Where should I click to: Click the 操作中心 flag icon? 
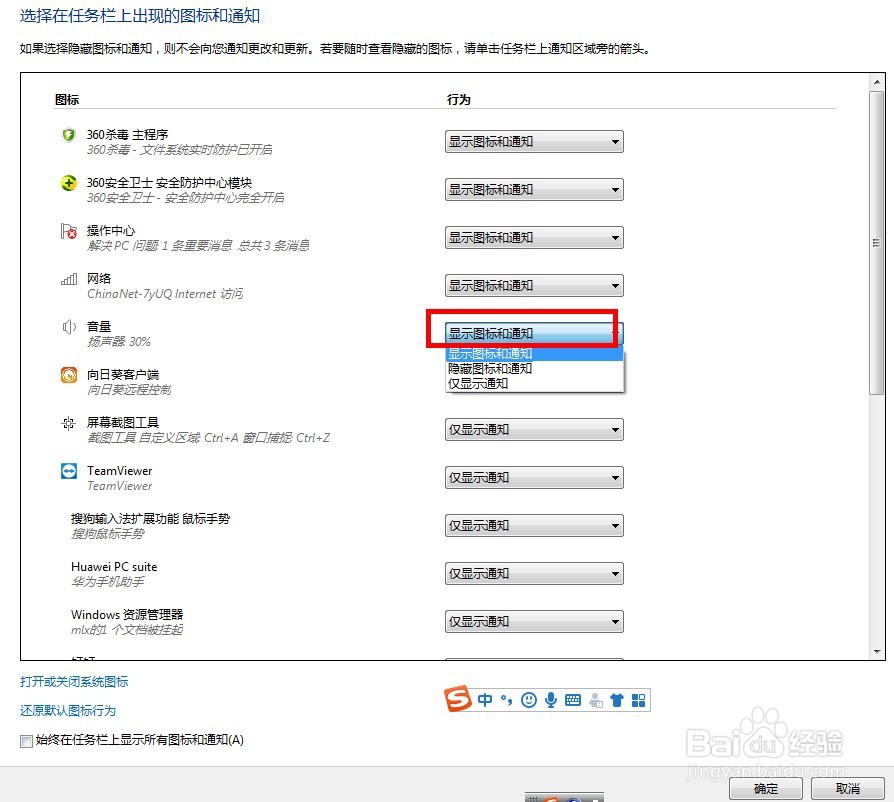pos(68,231)
